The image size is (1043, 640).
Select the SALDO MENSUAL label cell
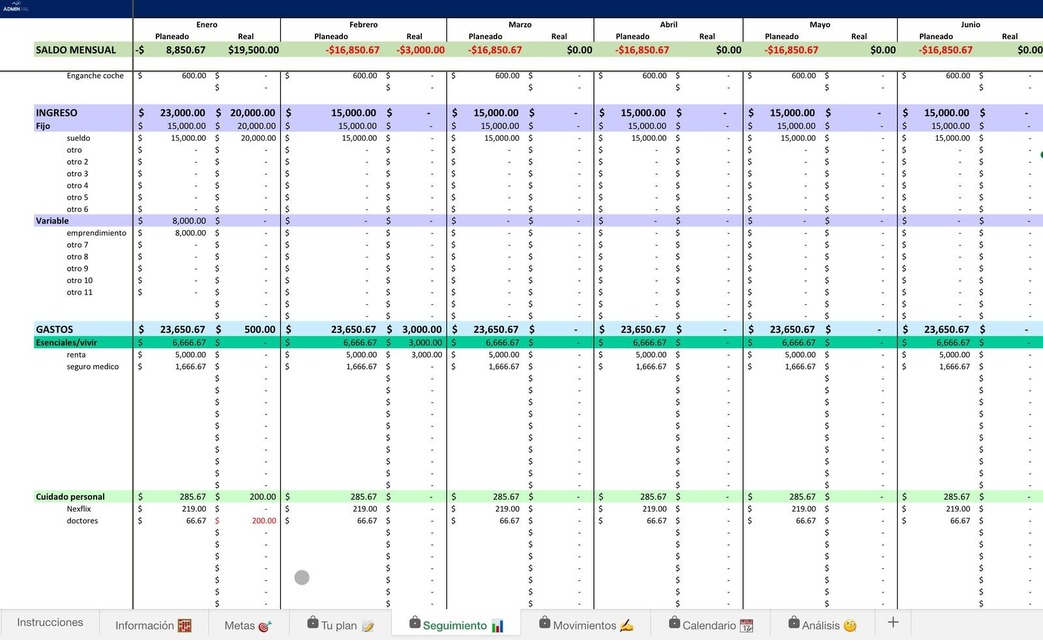point(76,50)
